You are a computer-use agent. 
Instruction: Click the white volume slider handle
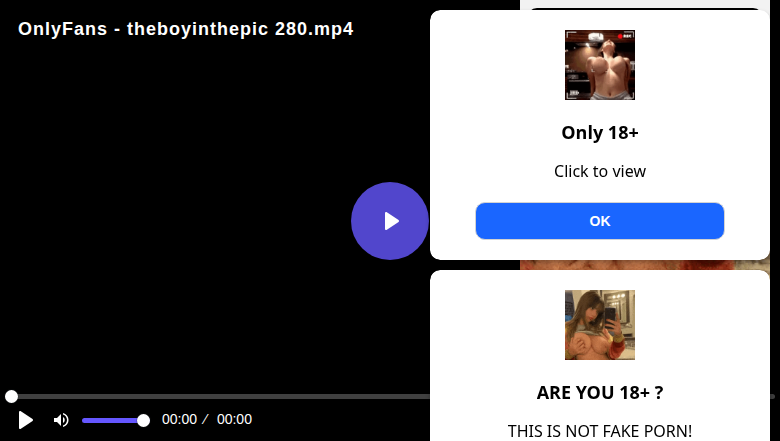tap(143, 421)
